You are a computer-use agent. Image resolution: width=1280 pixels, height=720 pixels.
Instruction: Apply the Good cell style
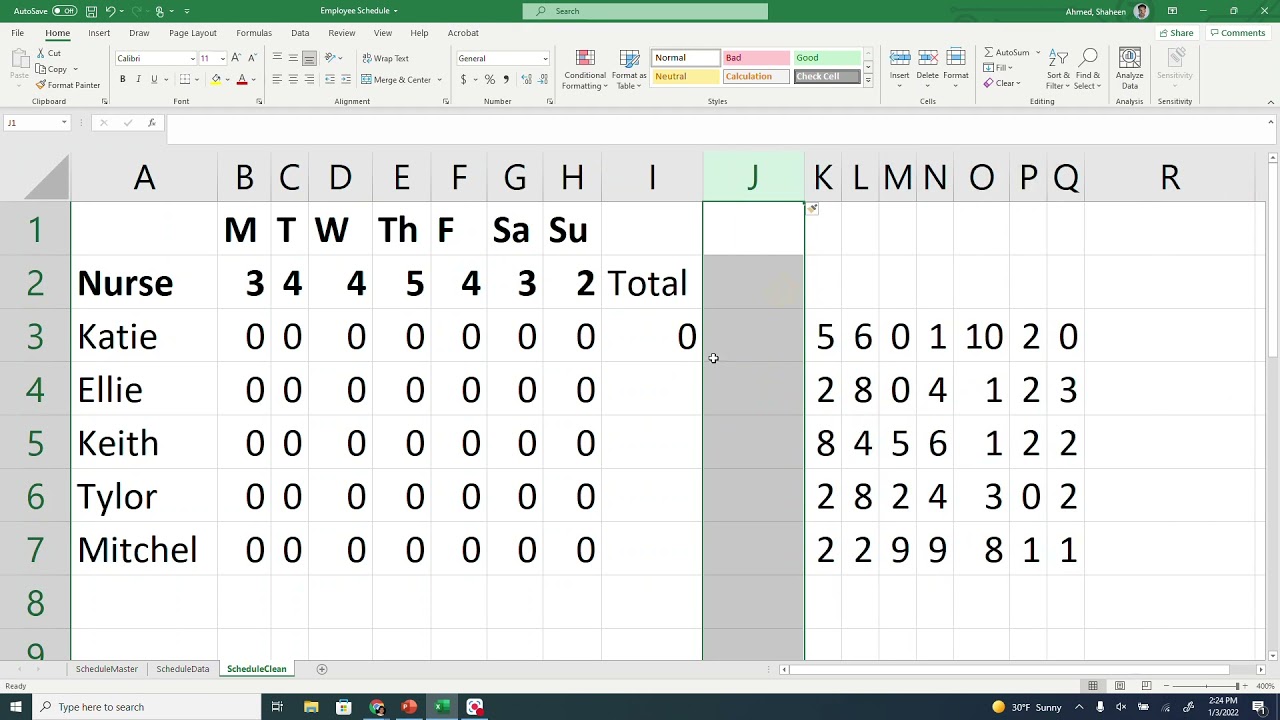coord(827,58)
